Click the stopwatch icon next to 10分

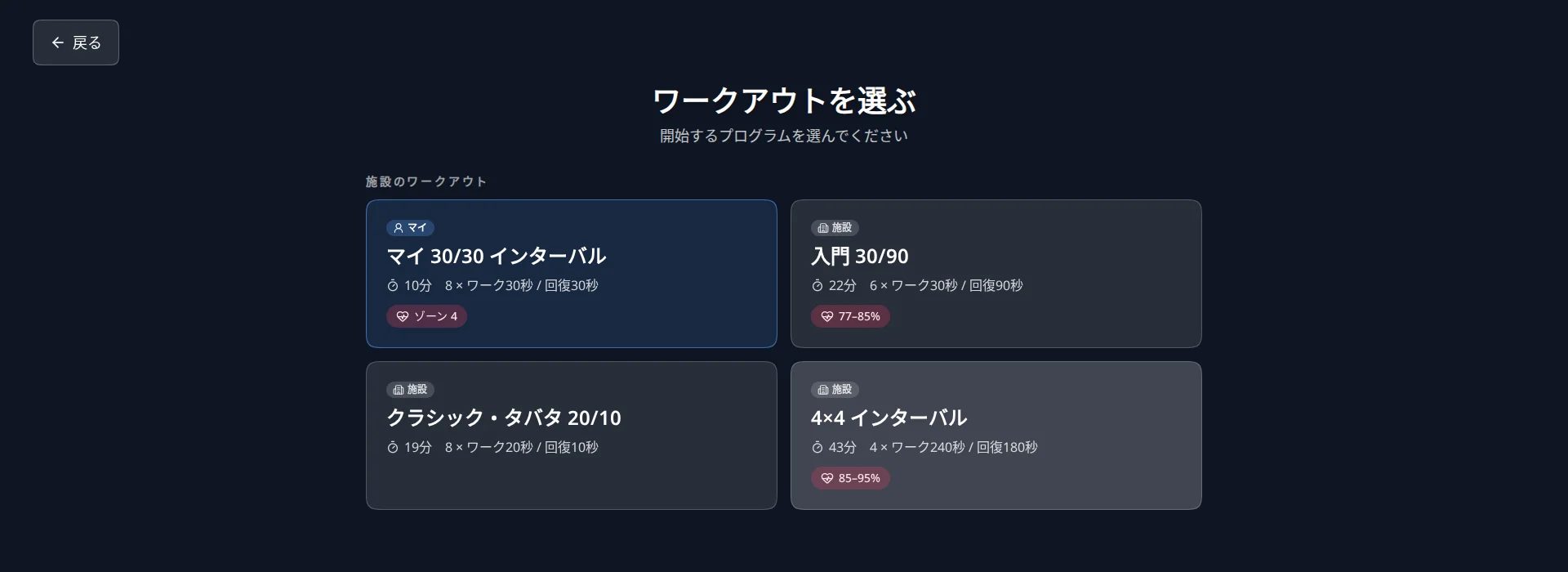(x=393, y=285)
